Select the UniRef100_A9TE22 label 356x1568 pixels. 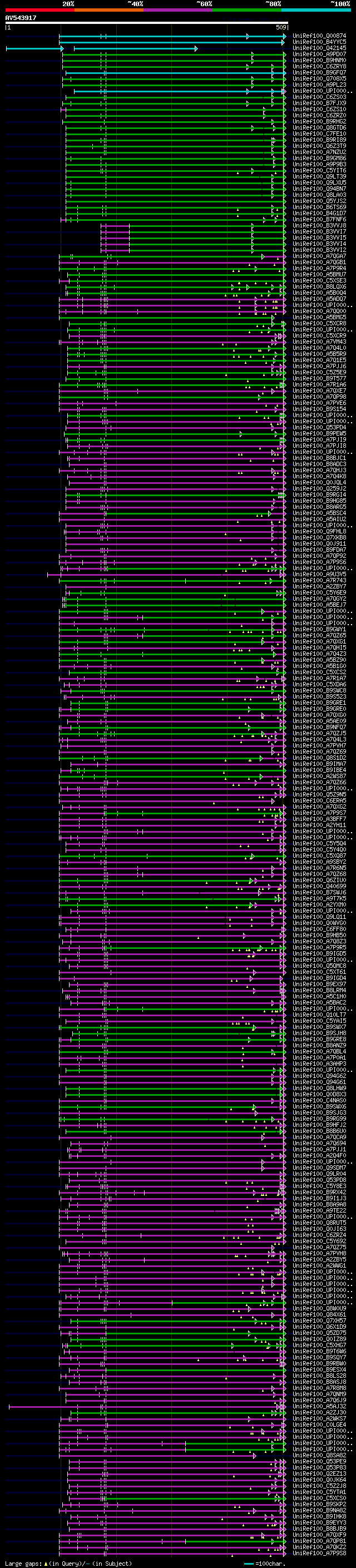coord(319,1211)
